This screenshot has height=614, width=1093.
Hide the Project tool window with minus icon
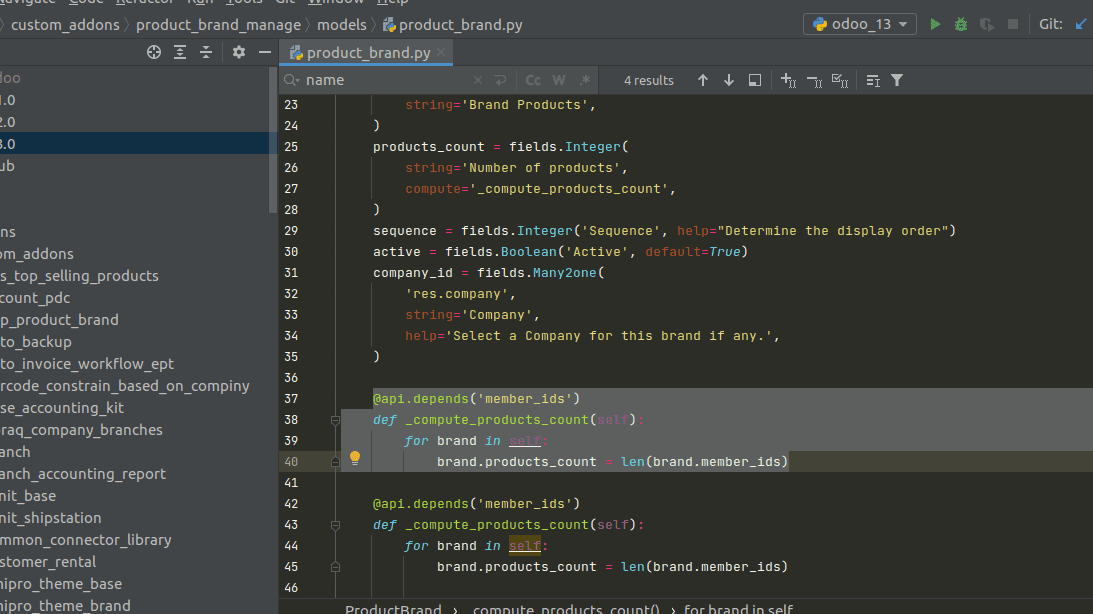[265, 52]
